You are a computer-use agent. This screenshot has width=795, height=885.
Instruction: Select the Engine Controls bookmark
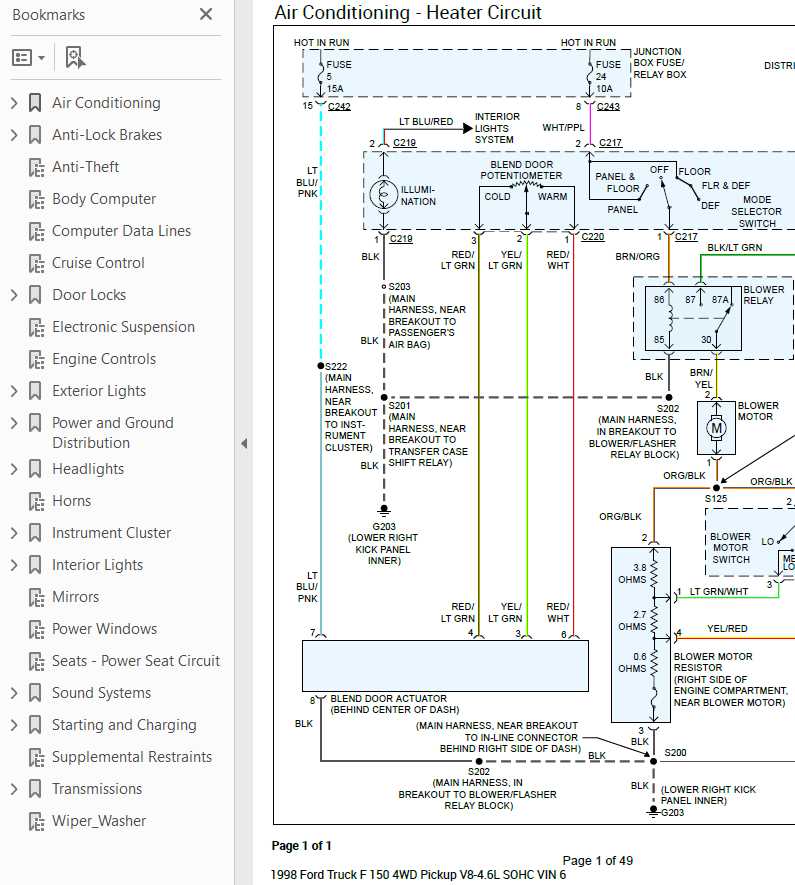[x=104, y=359]
